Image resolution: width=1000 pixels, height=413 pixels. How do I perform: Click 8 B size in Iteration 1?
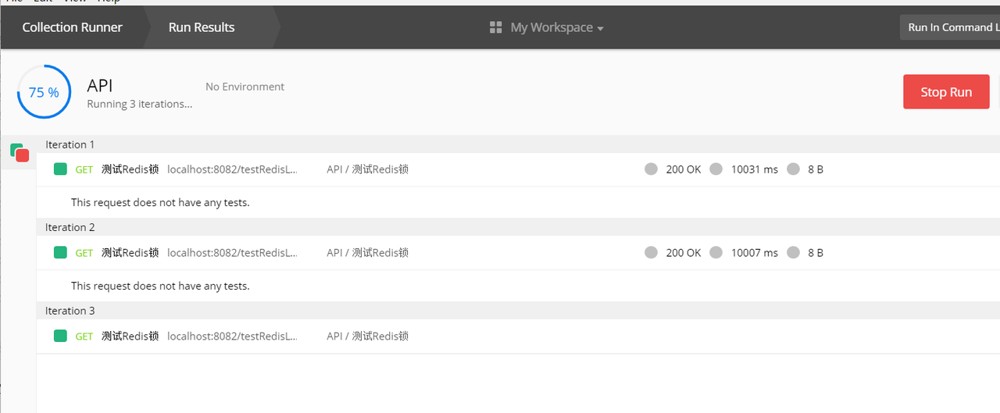click(x=816, y=170)
